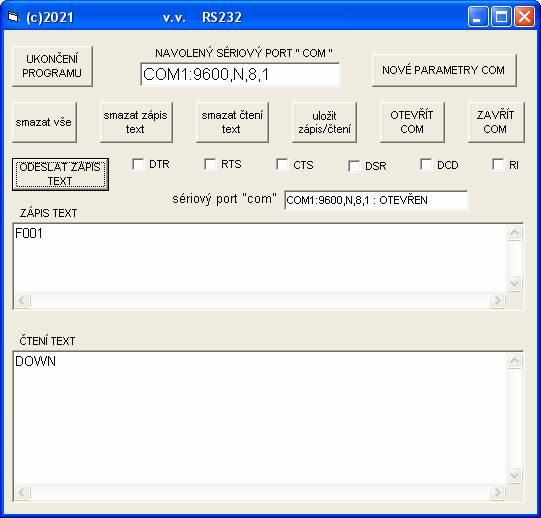The width and height of the screenshot is (541, 518).
Task: Clear text with smazat zápis text
Action: click(x=136, y=122)
